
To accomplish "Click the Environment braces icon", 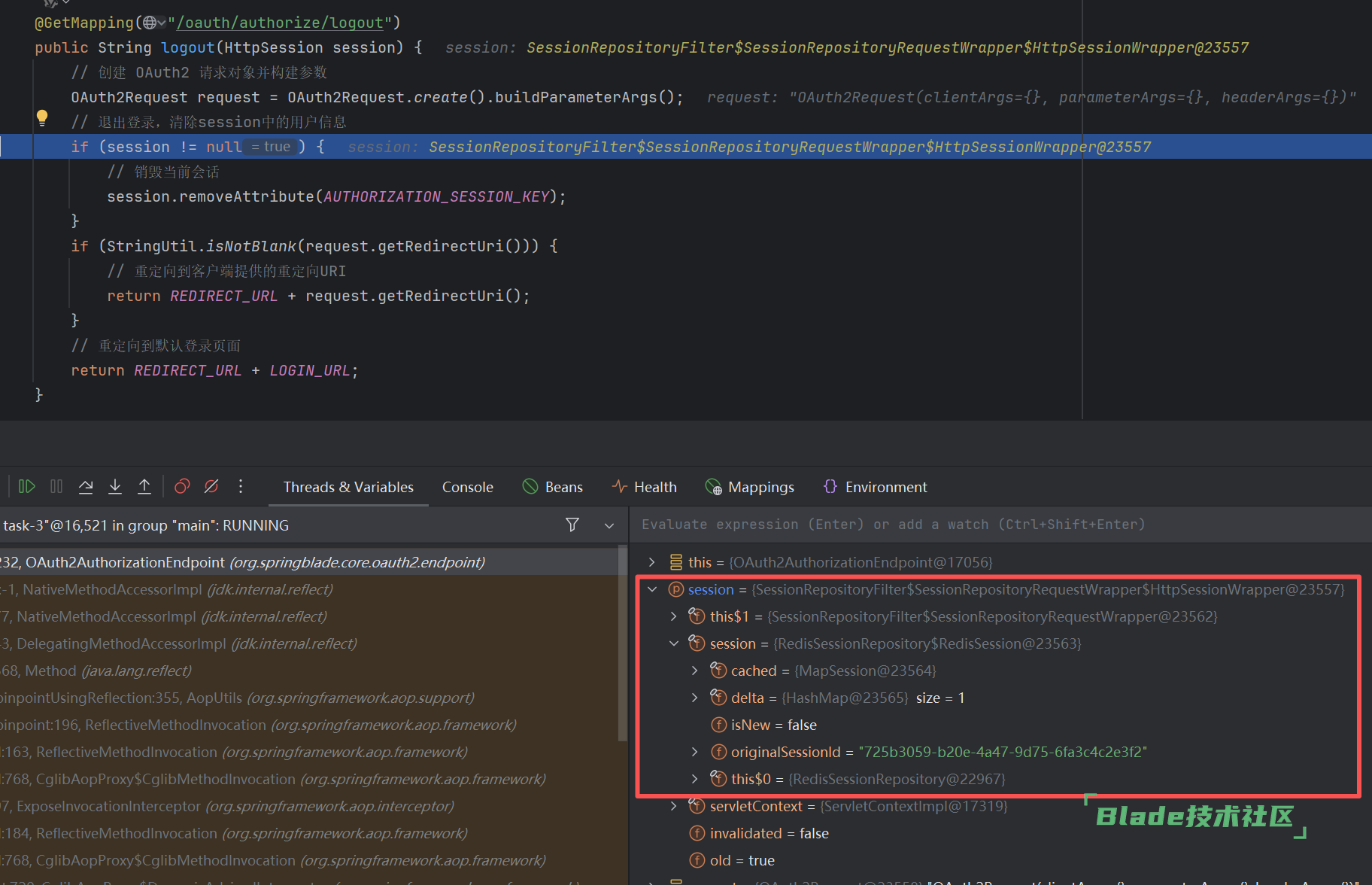I will pos(830,487).
